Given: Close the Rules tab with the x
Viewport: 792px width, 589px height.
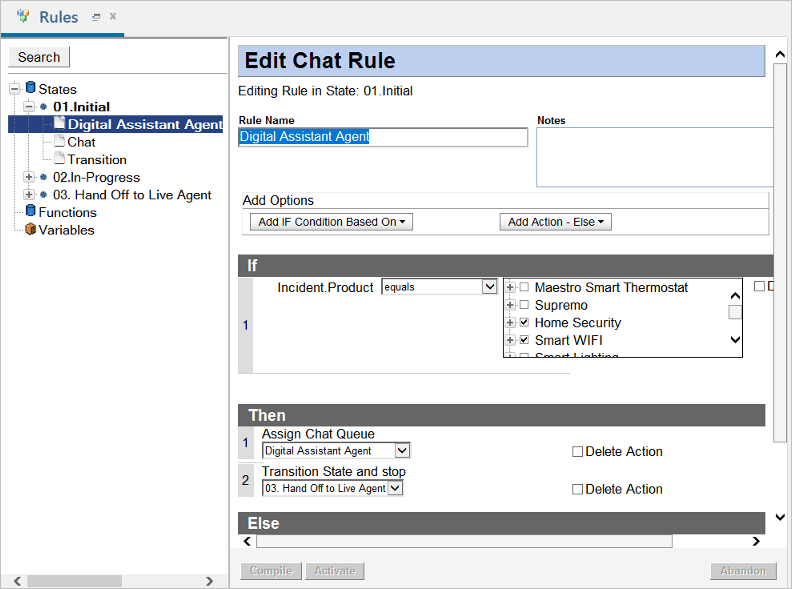Looking at the screenshot, I should point(113,17).
